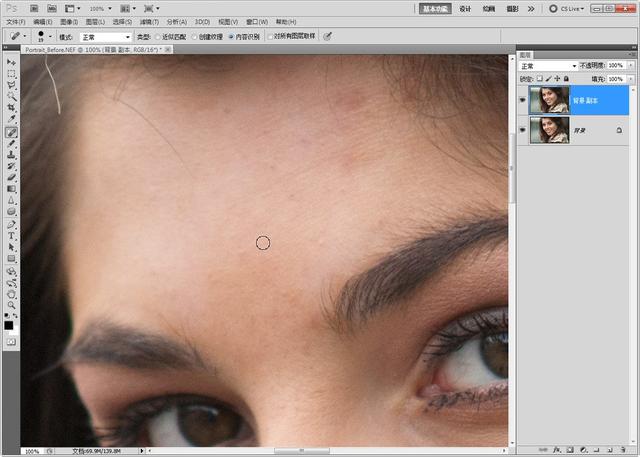Reset default foreground and background colors
Screen dimensions: 640x457
pos(7,316)
